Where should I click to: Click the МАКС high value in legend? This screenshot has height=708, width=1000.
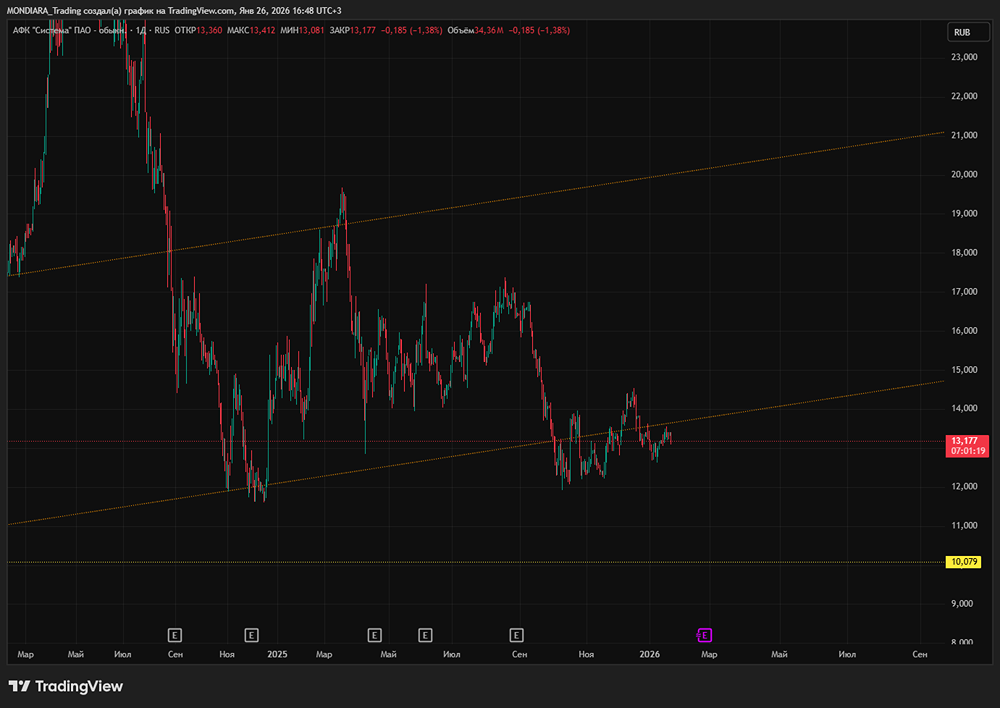tap(261, 31)
